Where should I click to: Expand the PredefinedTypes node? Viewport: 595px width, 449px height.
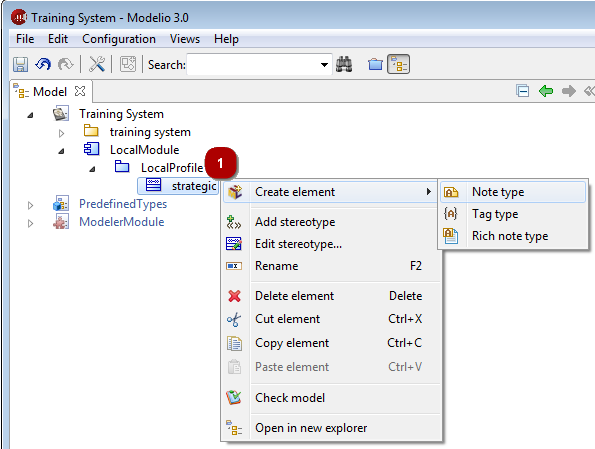pos(30,205)
